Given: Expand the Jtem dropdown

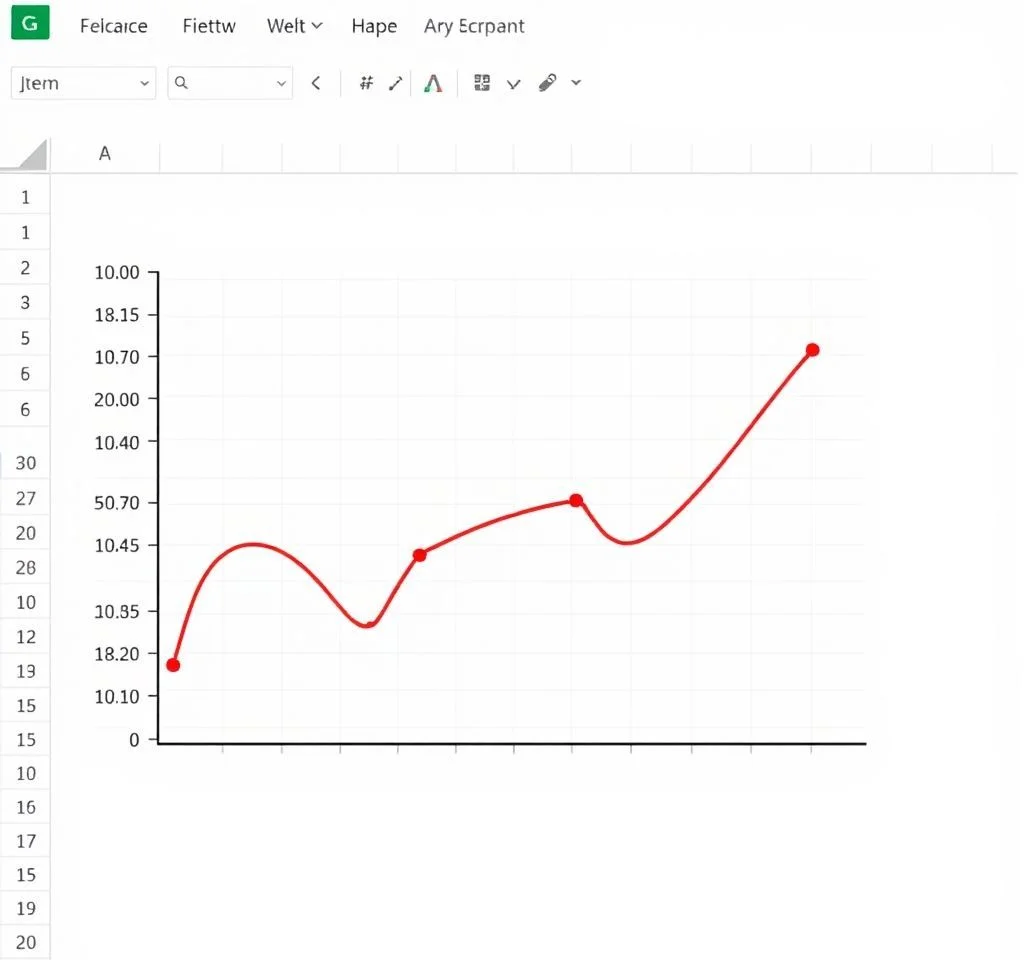Looking at the screenshot, I should [x=145, y=84].
